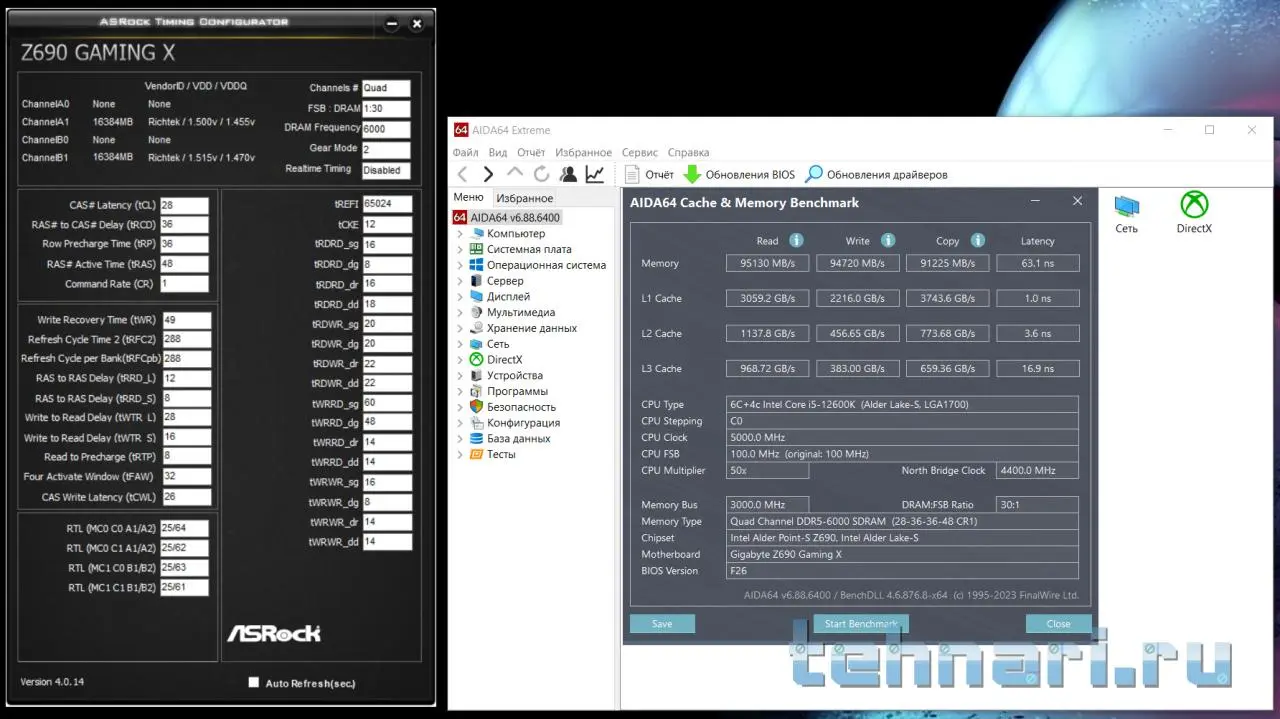
Task: Expand the Конфигурация tree node
Action: click(460, 423)
